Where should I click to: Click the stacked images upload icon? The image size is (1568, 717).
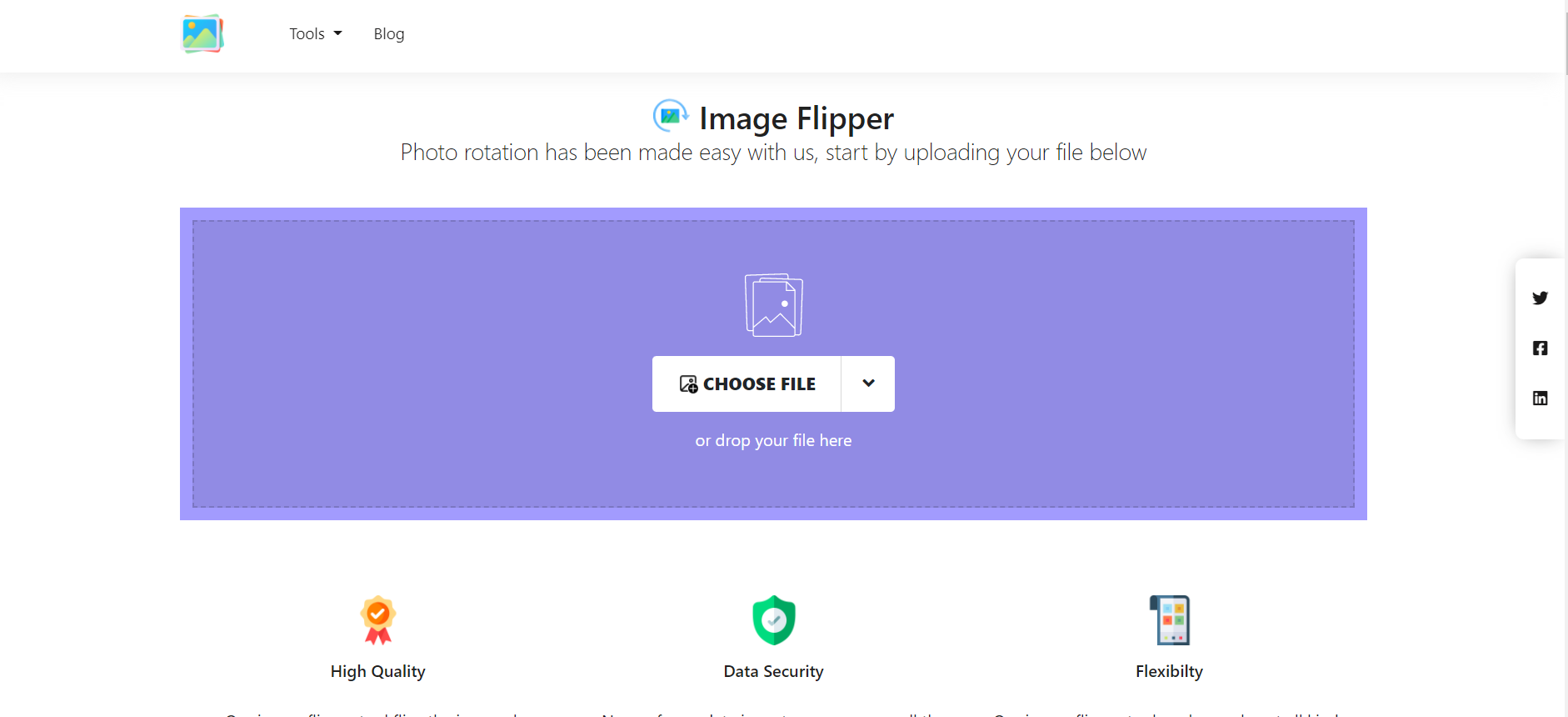pos(773,305)
